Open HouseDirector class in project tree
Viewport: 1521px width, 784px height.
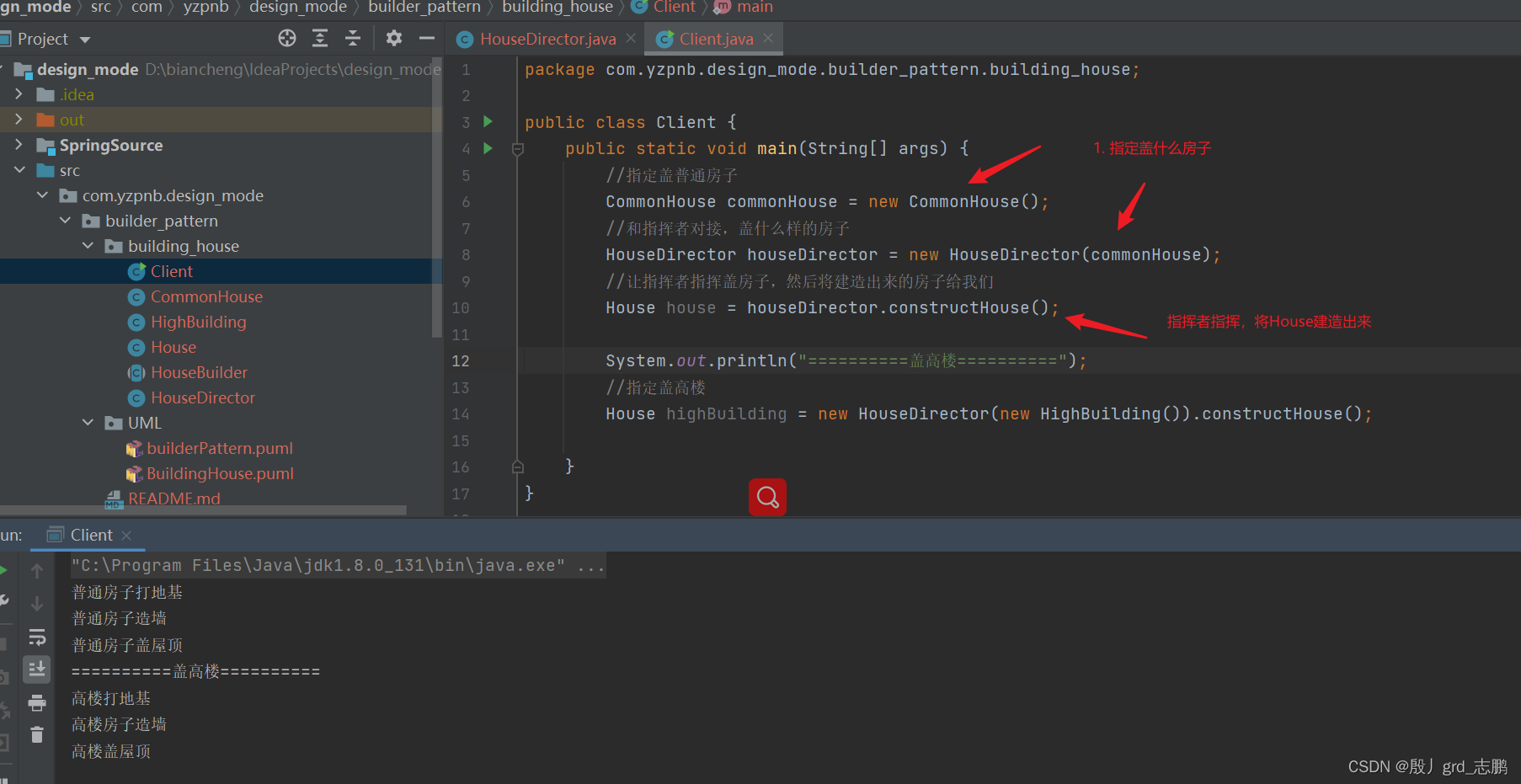[x=202, y=397]
